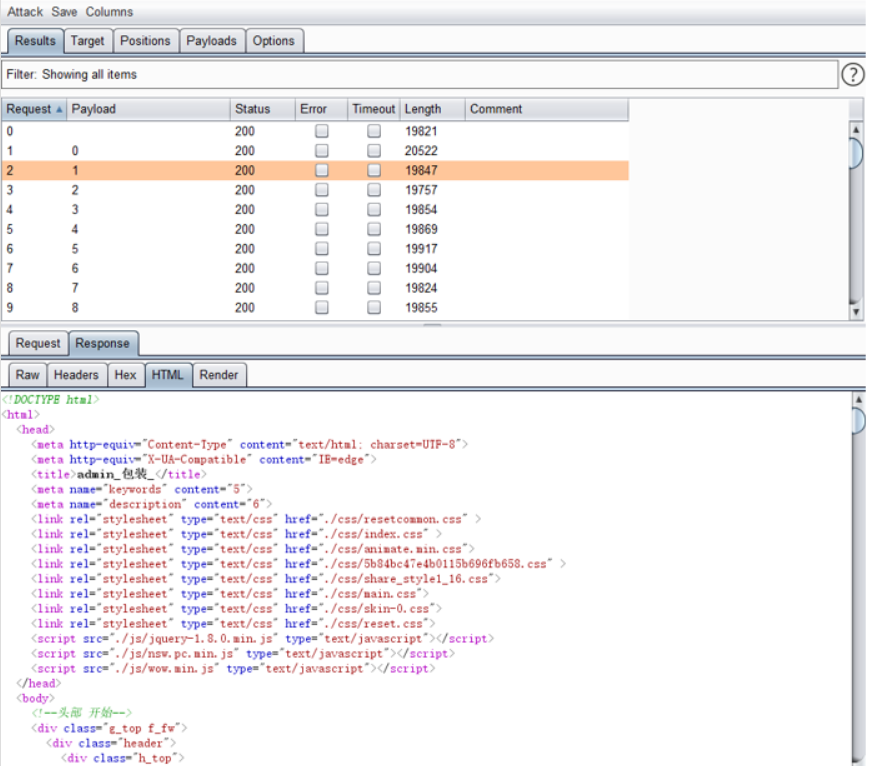Screen dimensions: 874x766
Task: Sort by Payload column header
Action: point(148,109)
